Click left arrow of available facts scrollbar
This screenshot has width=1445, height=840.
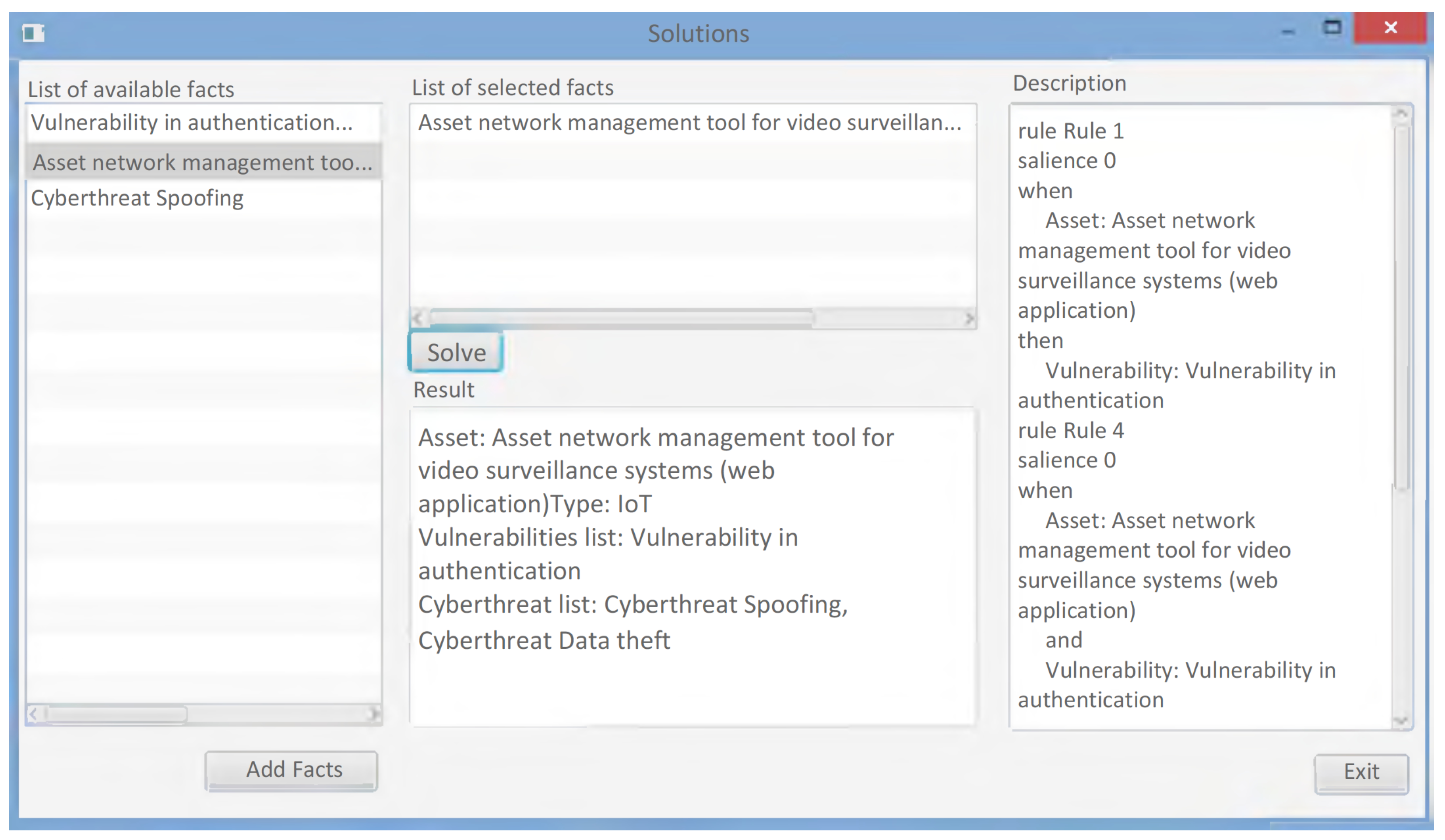pyautogui.click(x=33, y=714)
